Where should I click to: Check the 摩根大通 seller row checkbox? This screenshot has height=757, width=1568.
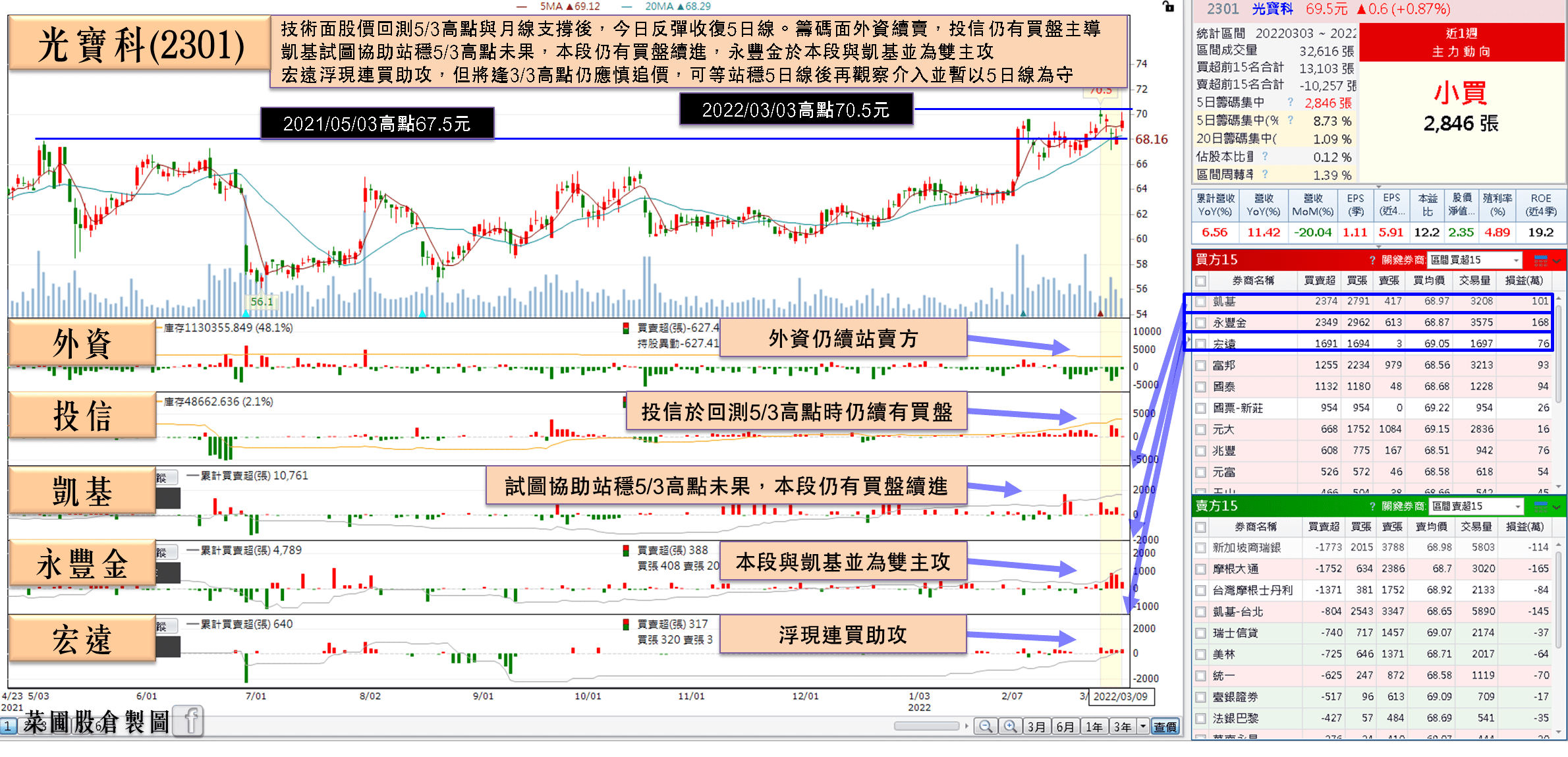1201,569
